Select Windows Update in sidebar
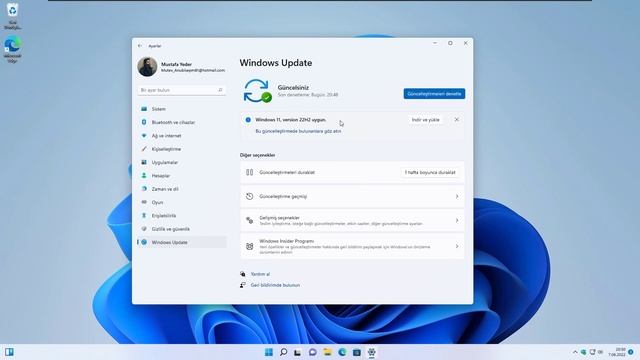 pos(182,242)
